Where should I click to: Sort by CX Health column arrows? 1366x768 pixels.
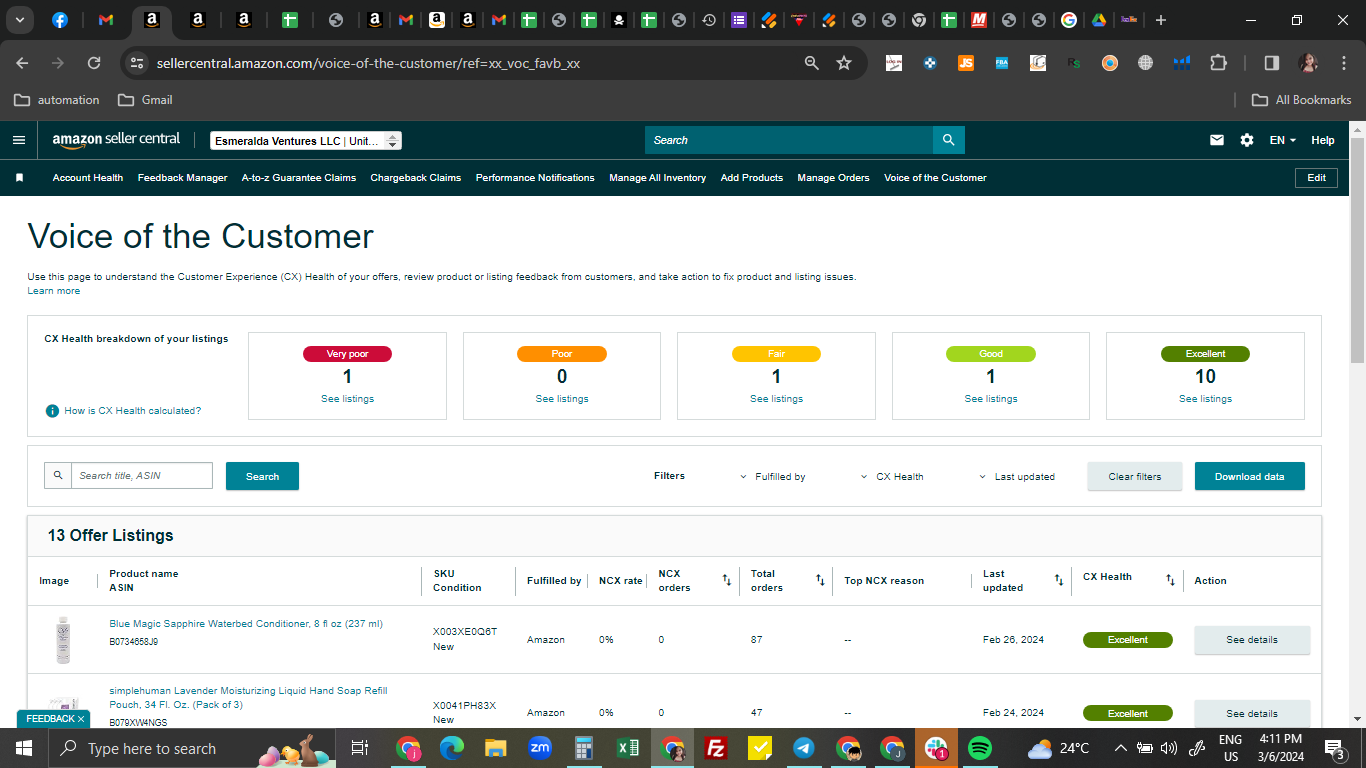point(1170,580)
